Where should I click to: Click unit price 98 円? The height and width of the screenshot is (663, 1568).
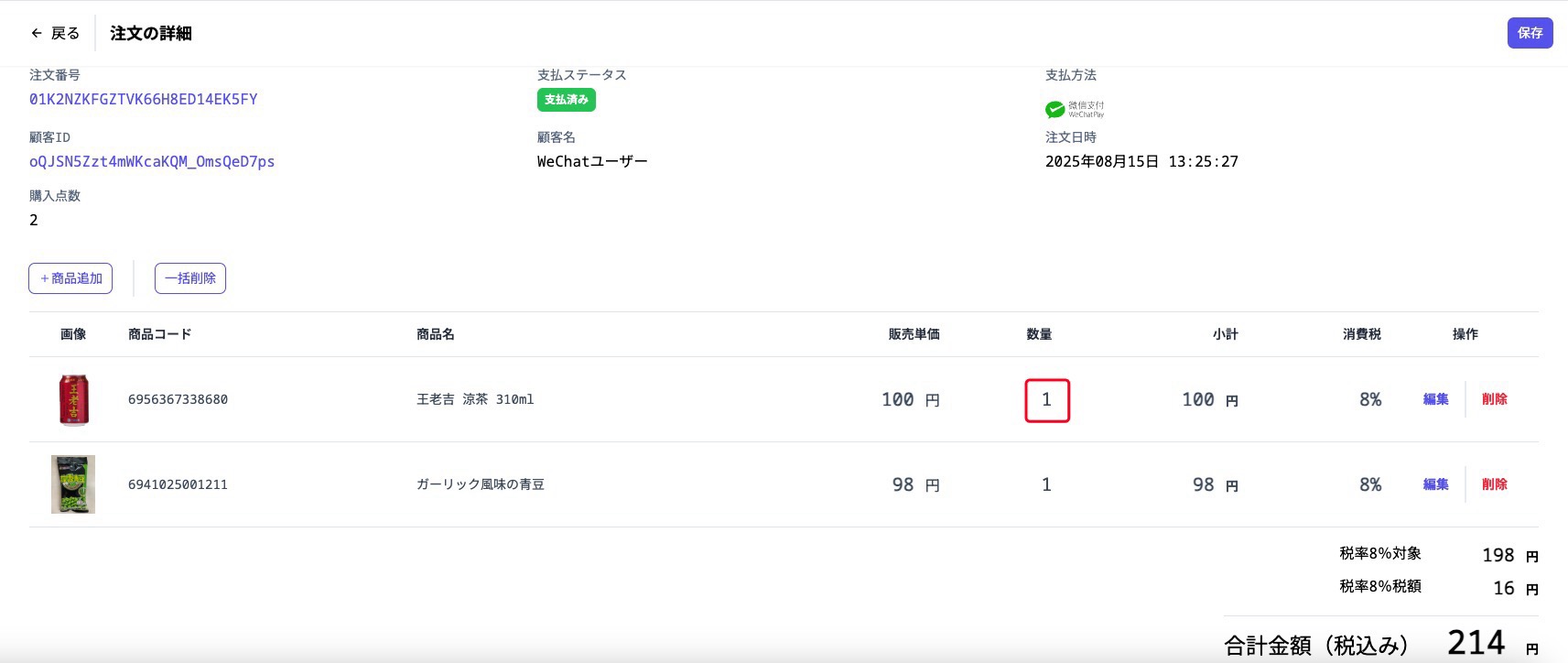coord(916,484)
